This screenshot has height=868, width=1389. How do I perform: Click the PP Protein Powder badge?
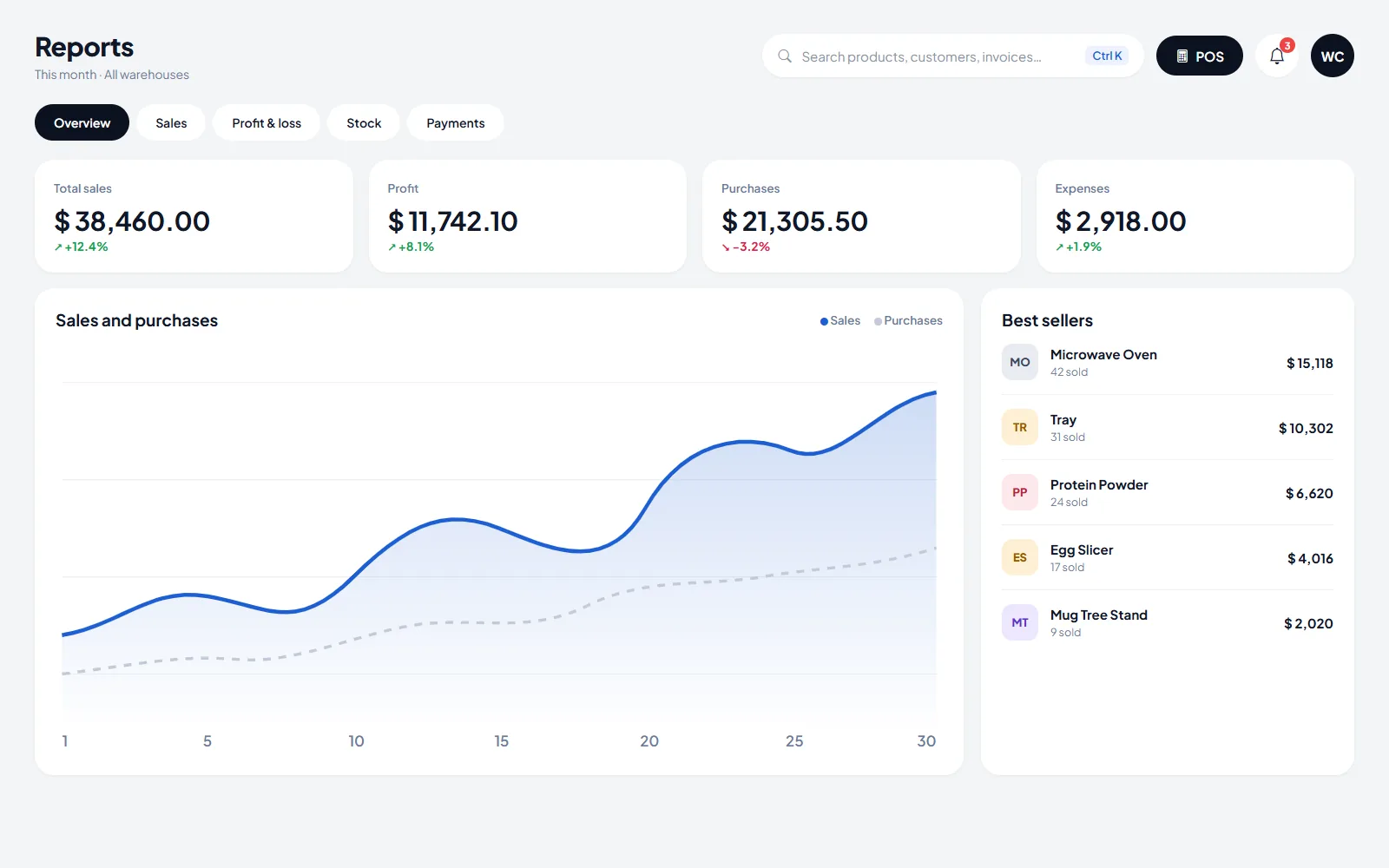[1020, 493]
